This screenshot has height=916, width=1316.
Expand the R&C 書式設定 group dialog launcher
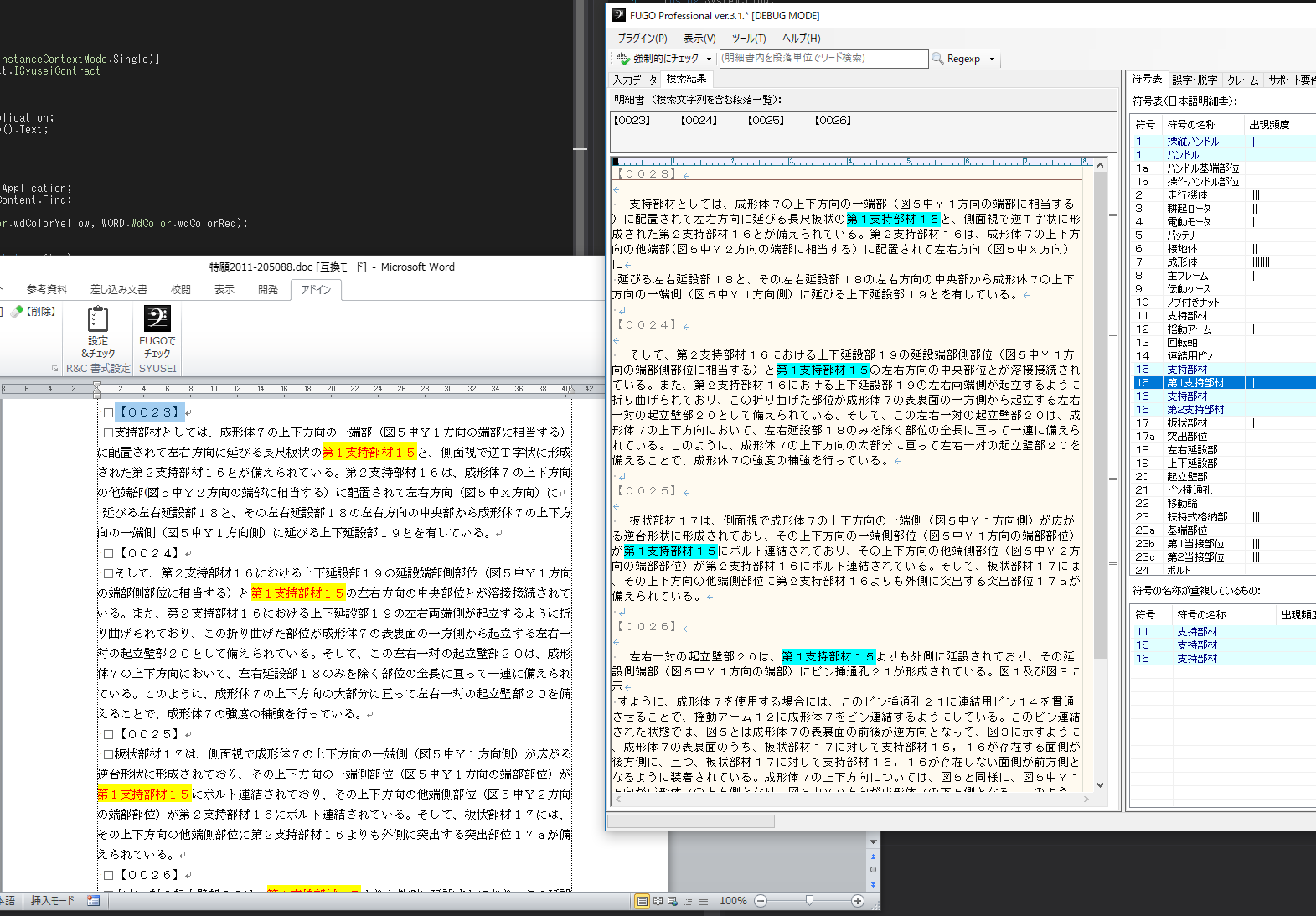coord(55,369)
